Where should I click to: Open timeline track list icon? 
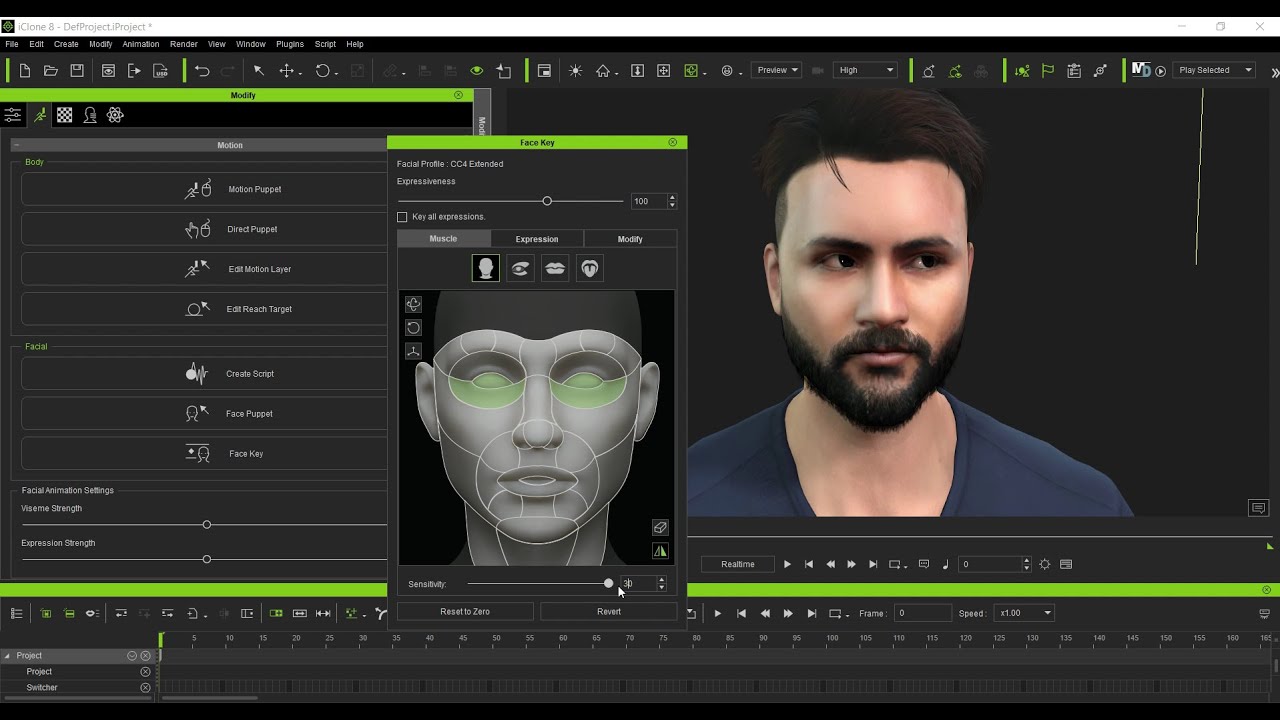pyautogui.click(x=16, y=613)
